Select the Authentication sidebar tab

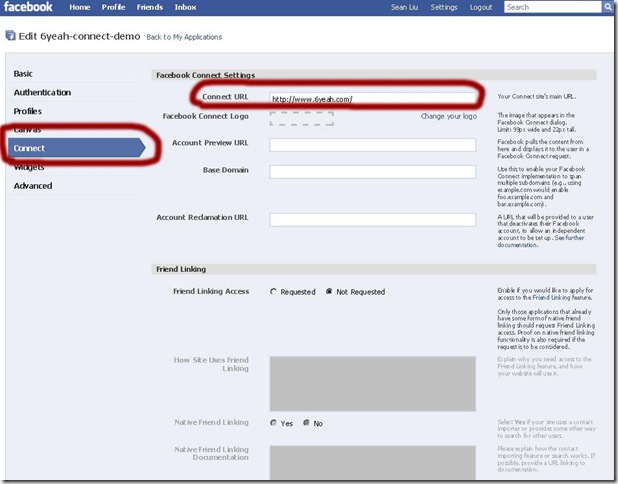[42, 92]
